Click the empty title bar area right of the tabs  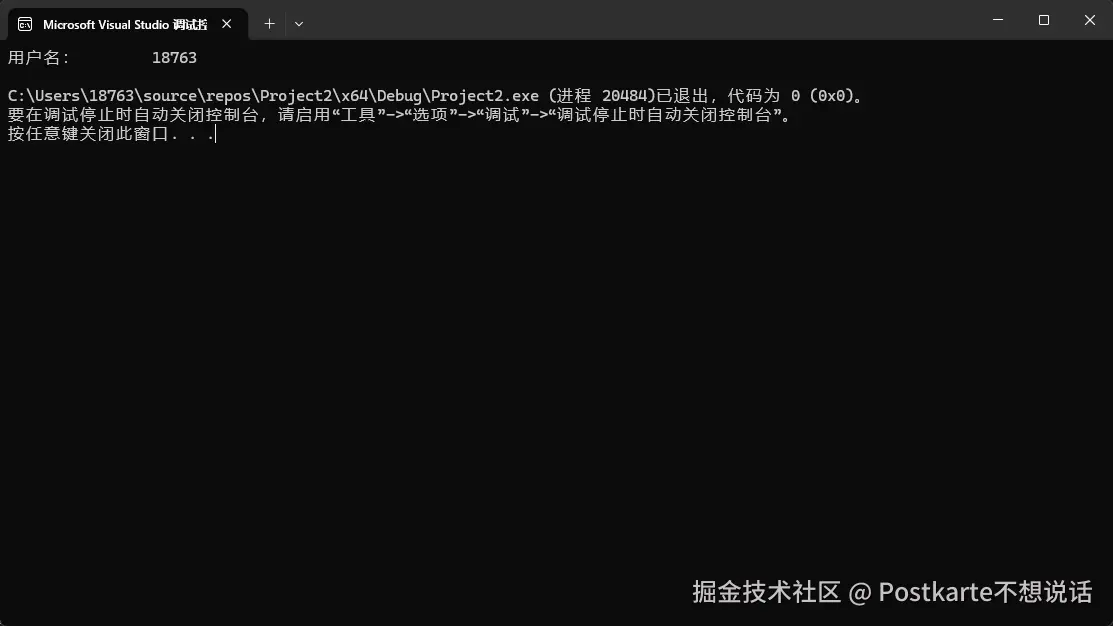click(639, 20)
